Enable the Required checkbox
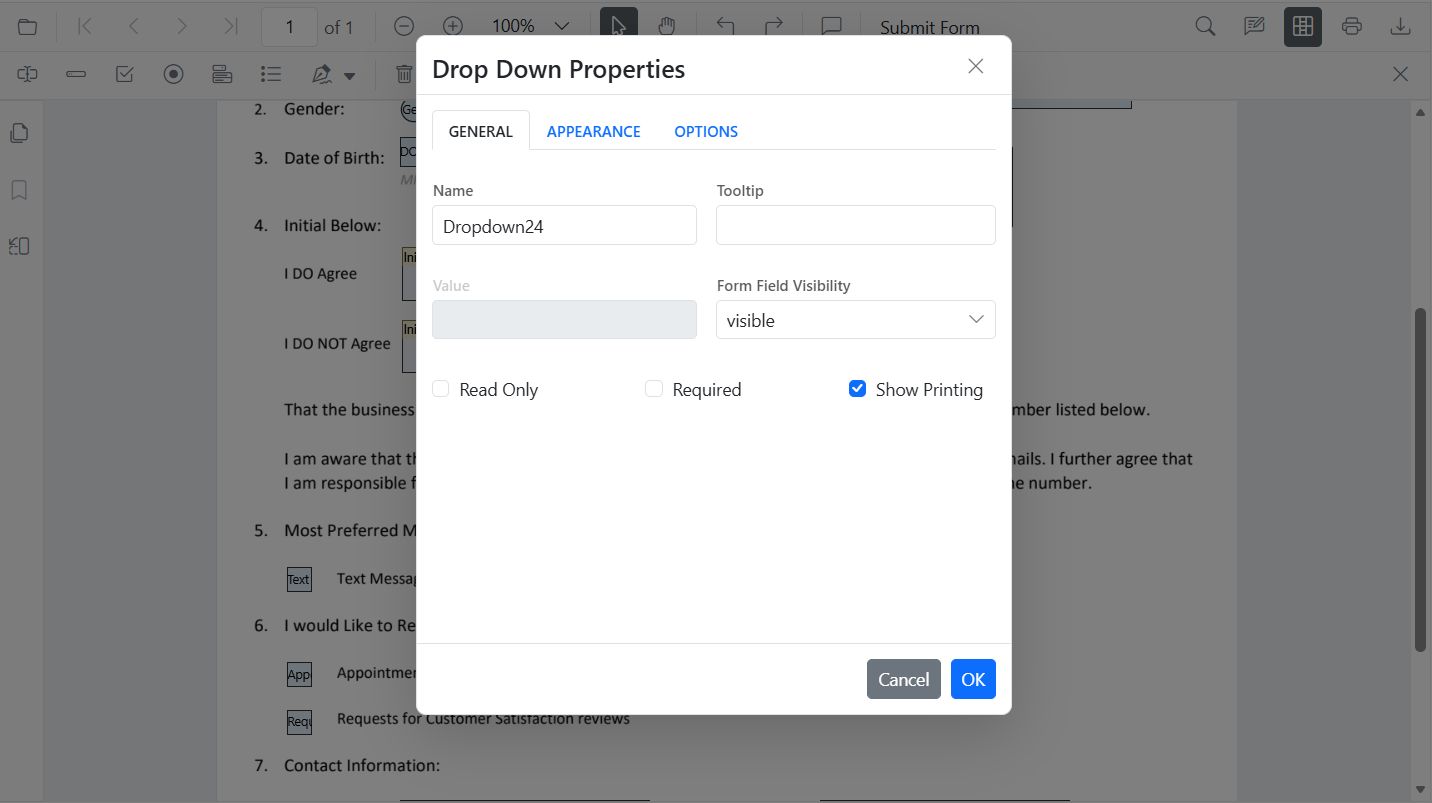Image resolution: width=1432 pixels, height=803 pixels. (654, 389)
